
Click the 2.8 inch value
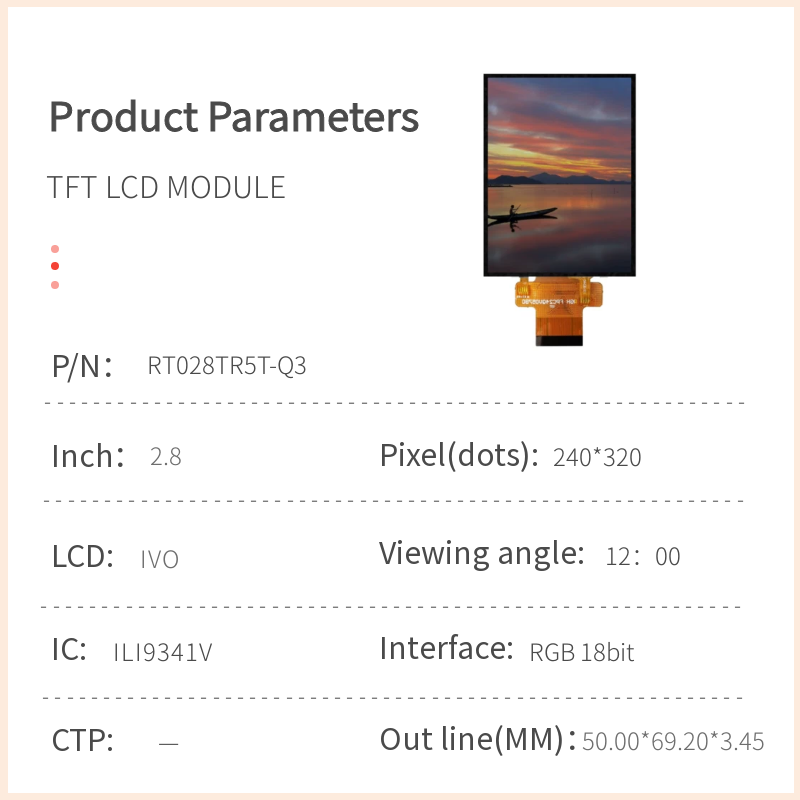click(x=165, y=458)
